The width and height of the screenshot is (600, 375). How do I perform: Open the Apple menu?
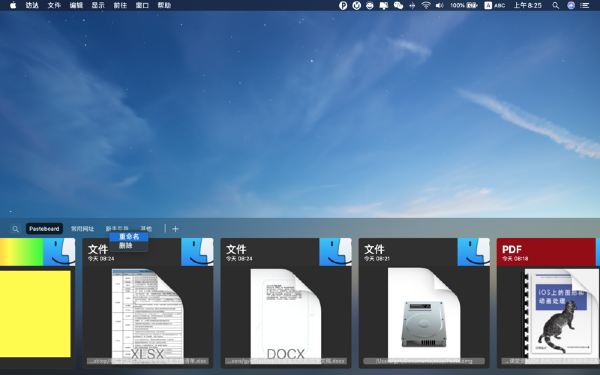pos(13,5)
